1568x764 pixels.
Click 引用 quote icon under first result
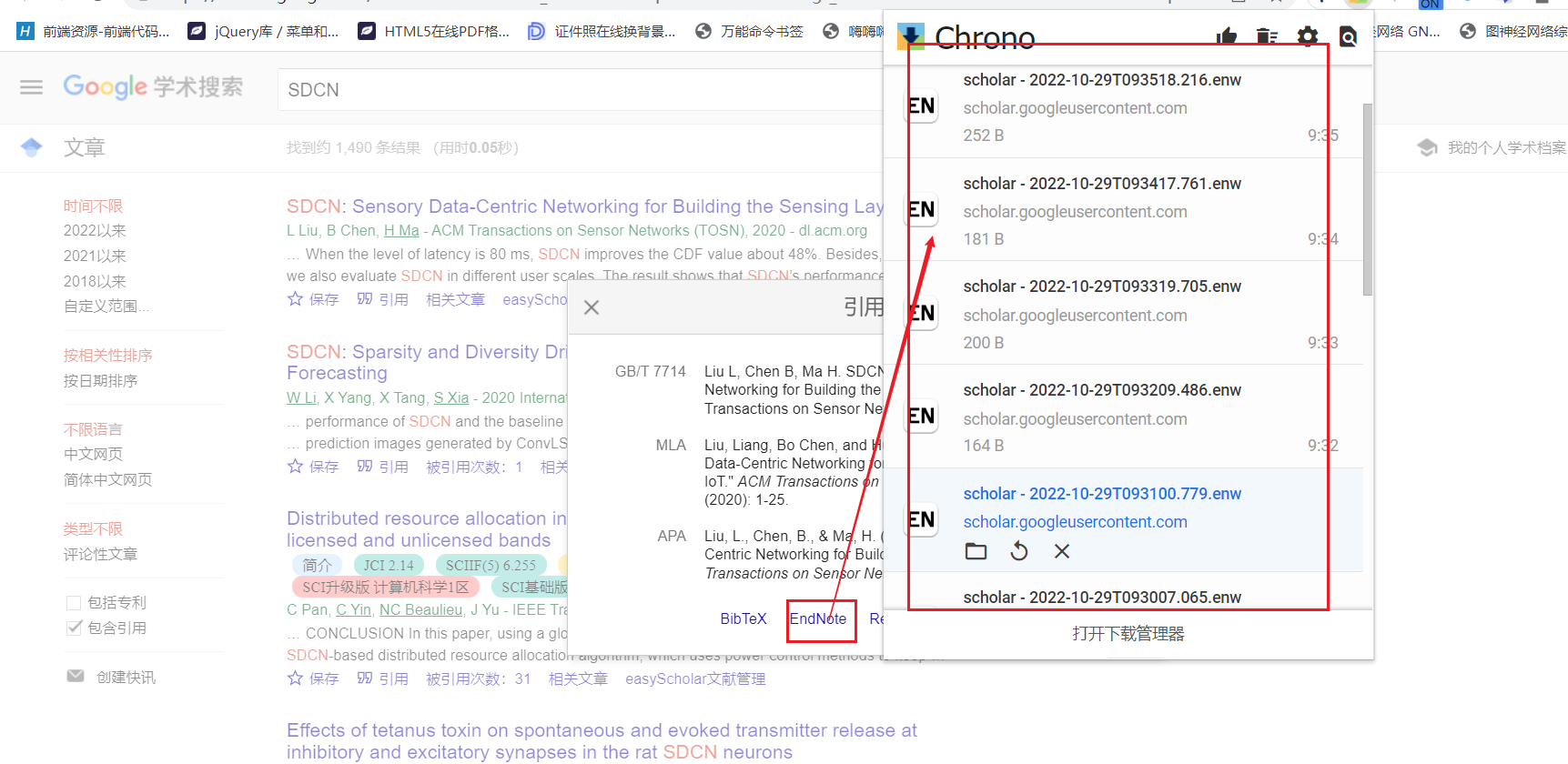tap(365, 298)
